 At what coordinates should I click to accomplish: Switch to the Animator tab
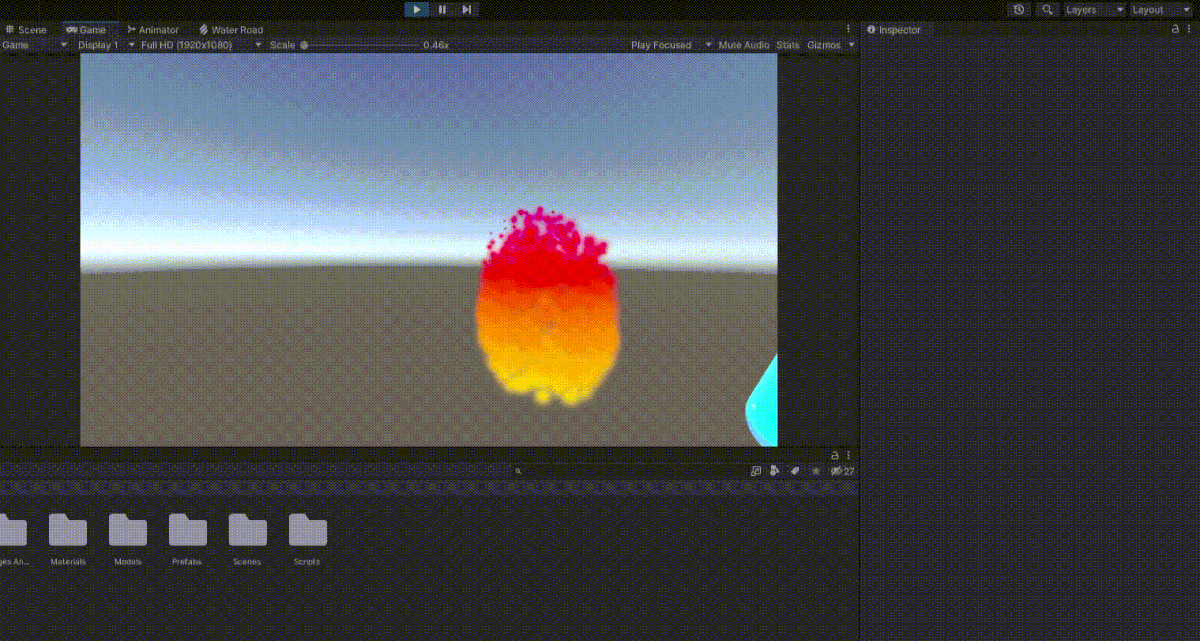(153, 30)
